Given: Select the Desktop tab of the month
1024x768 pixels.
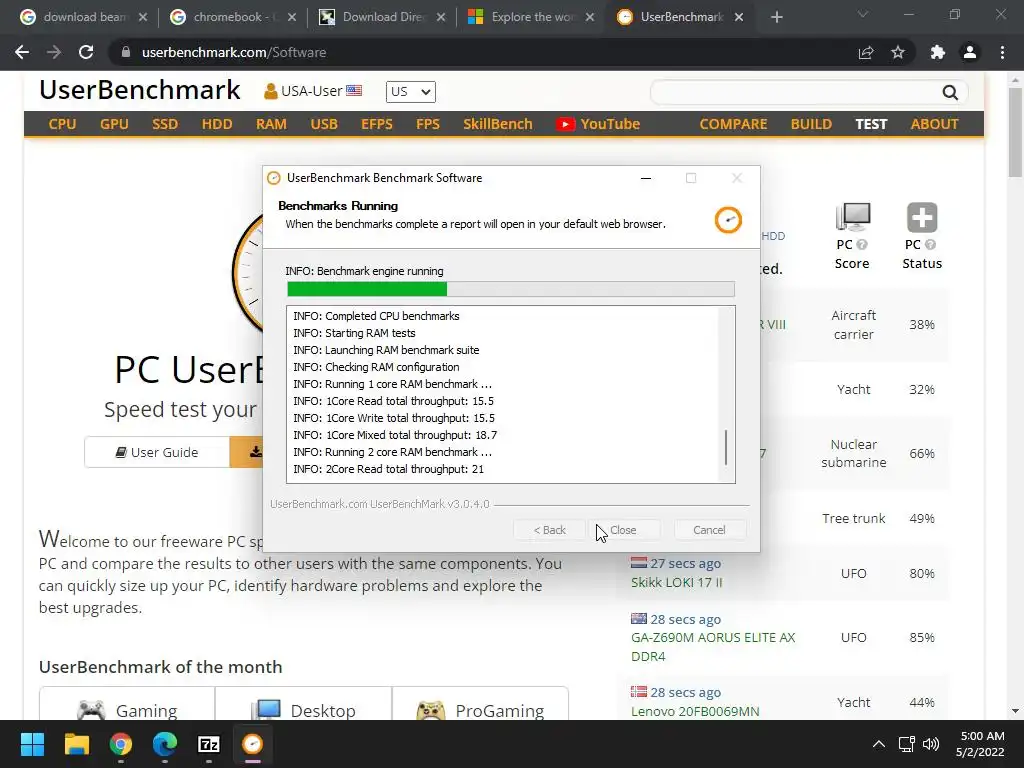Looking at the screenshot, I should (304, 705).
